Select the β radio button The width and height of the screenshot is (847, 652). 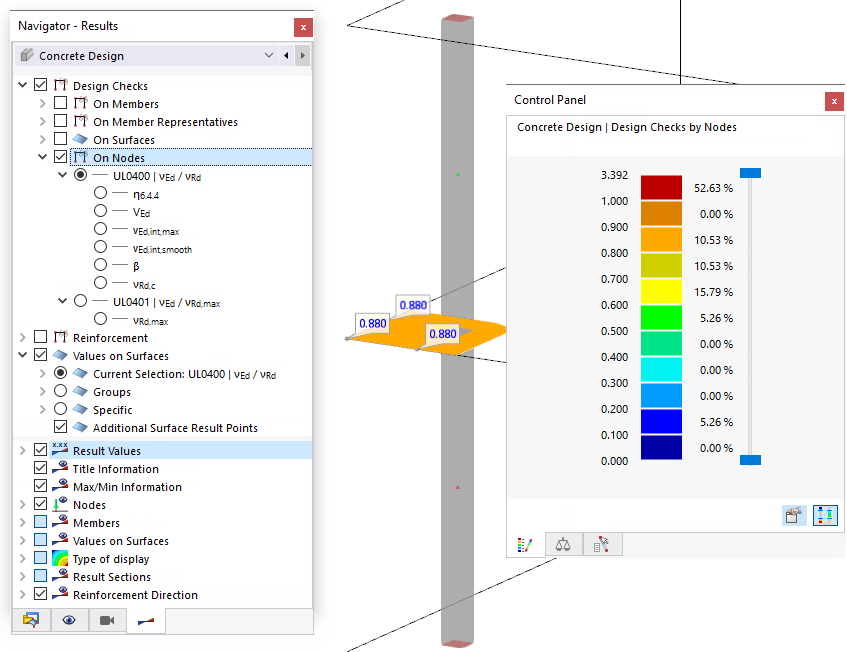[100, 265]
